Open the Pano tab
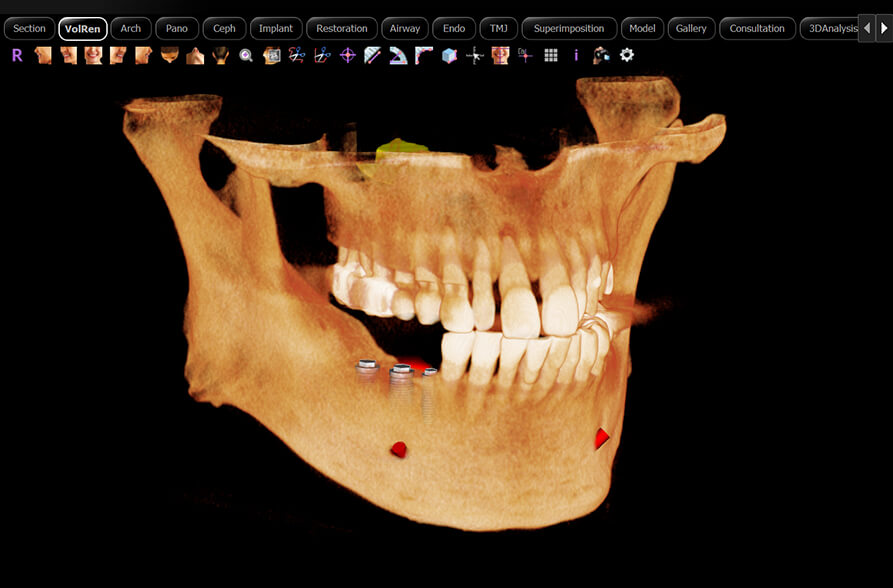The width and height of the screenshot is (893, 588). click(177, 29)
